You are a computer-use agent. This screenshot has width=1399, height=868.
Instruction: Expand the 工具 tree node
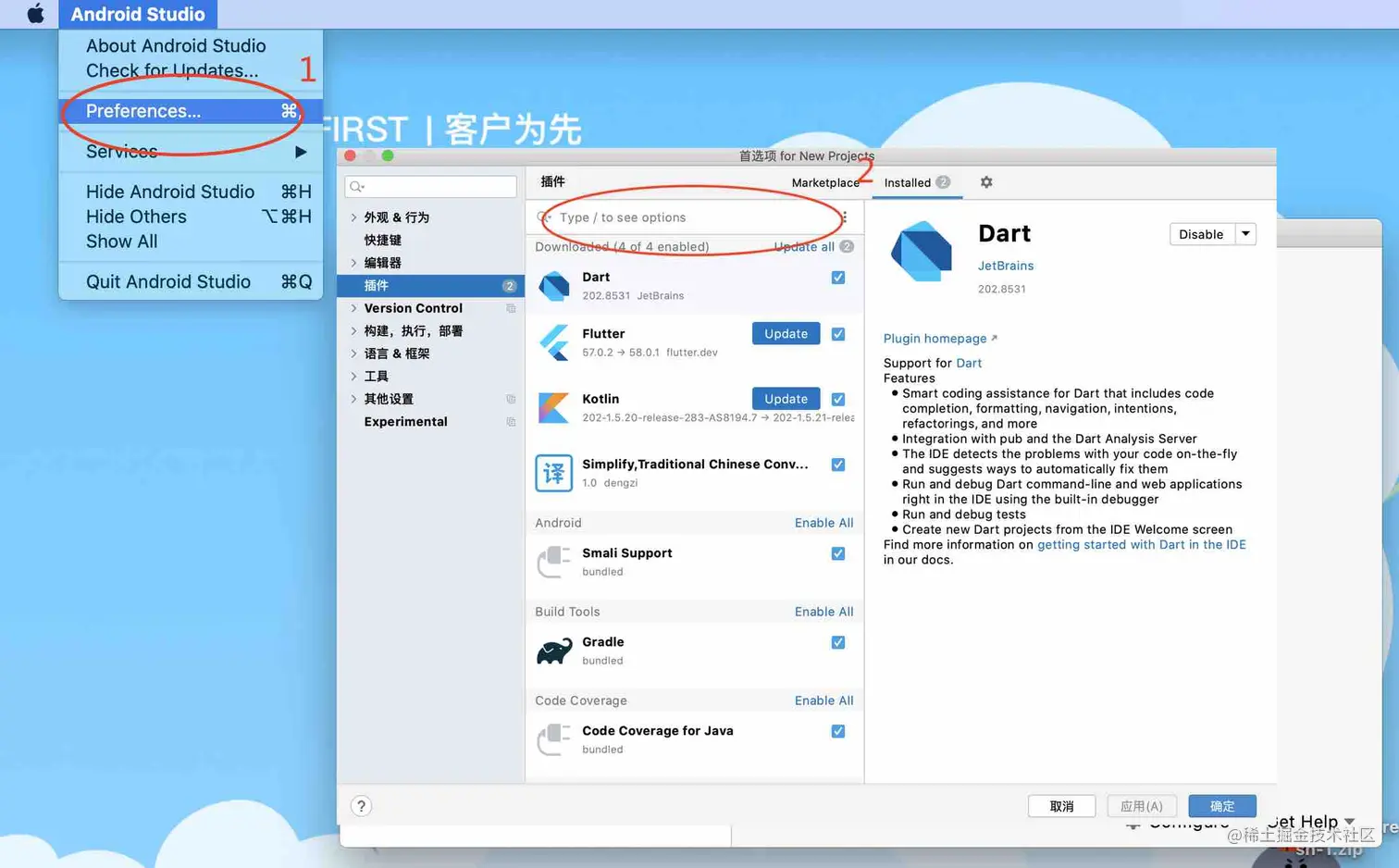click(353, 377)
